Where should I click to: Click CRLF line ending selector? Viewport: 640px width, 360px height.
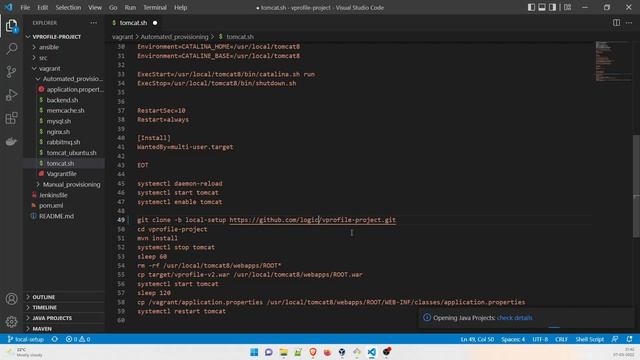561,339
